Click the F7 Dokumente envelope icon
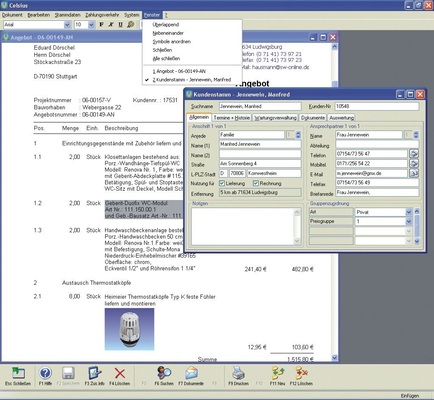The height and width of the screenshot is (400, 434). click(191, 373)
